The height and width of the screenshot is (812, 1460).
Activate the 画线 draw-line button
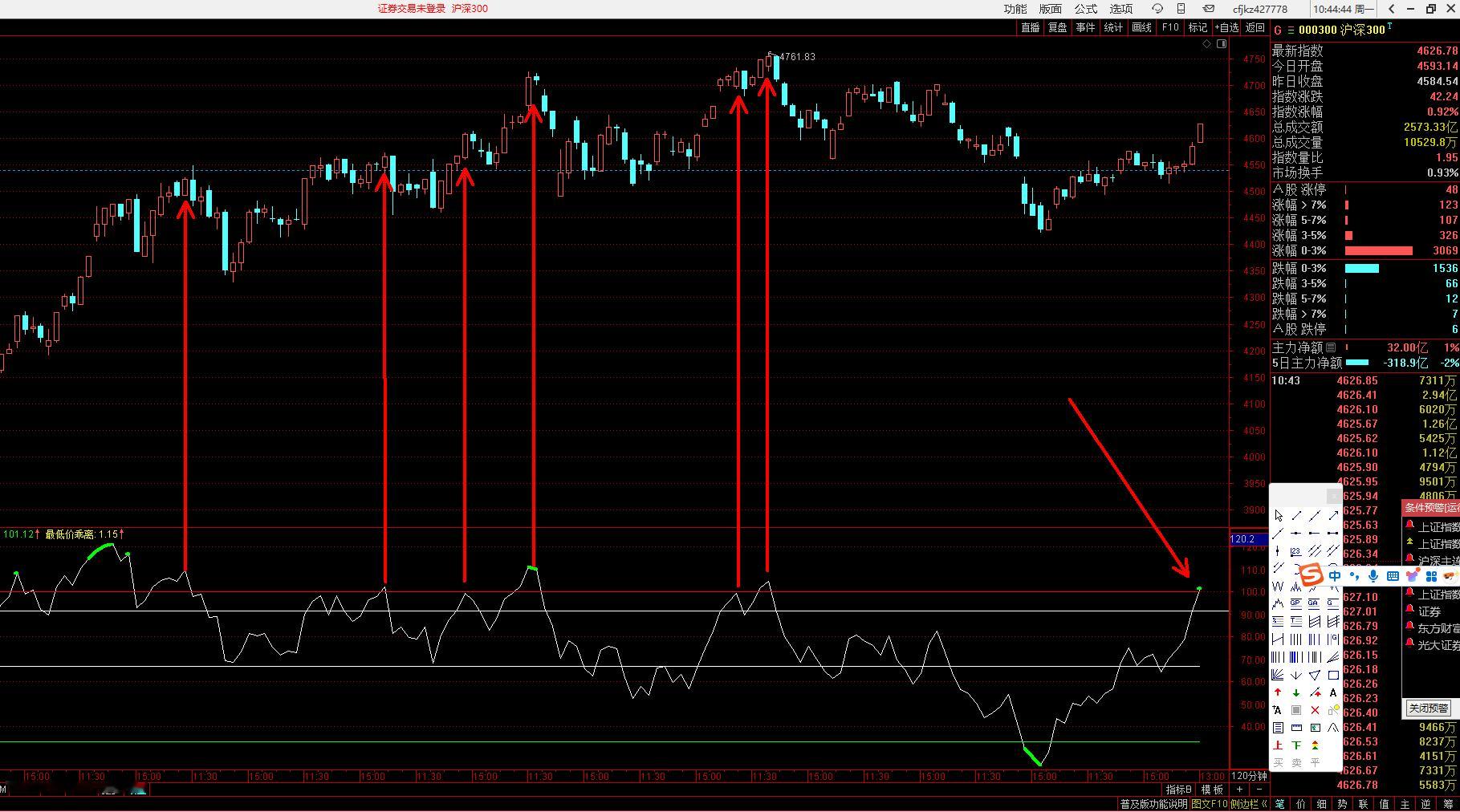point(1141,27)
